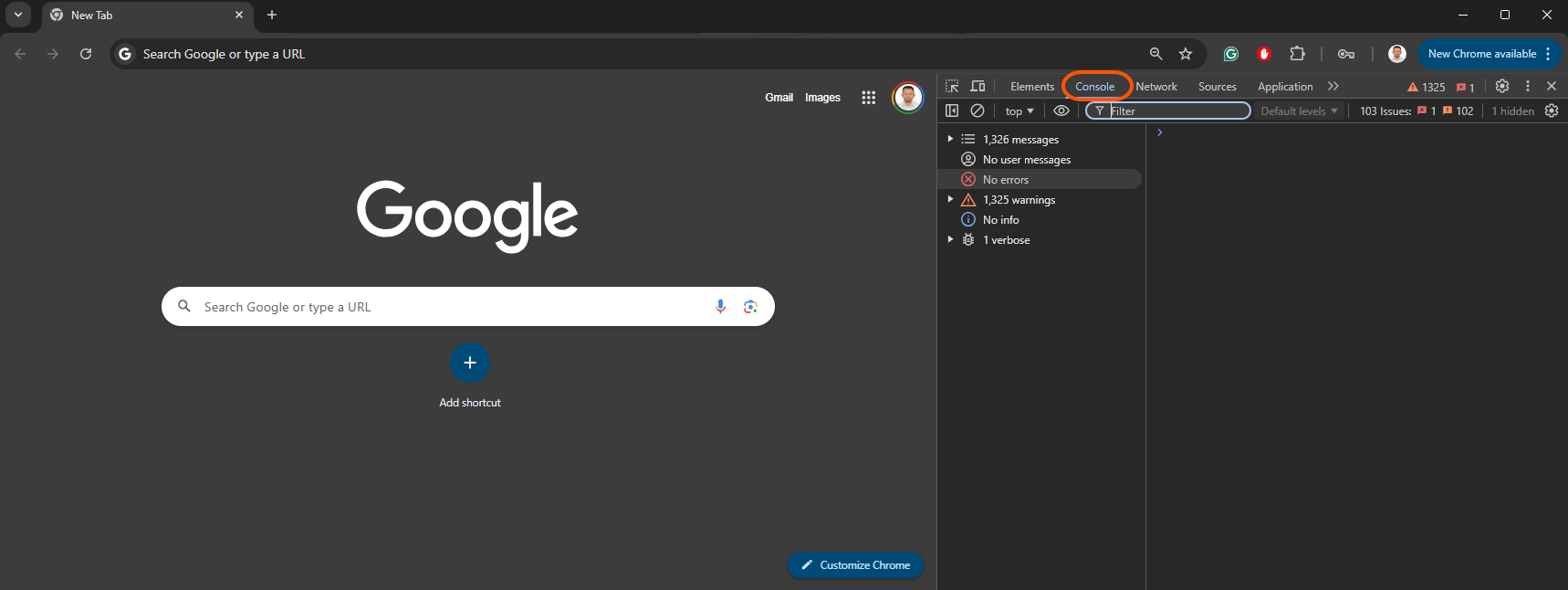Expand the 1,325 warnings group

tap(950, 199)
